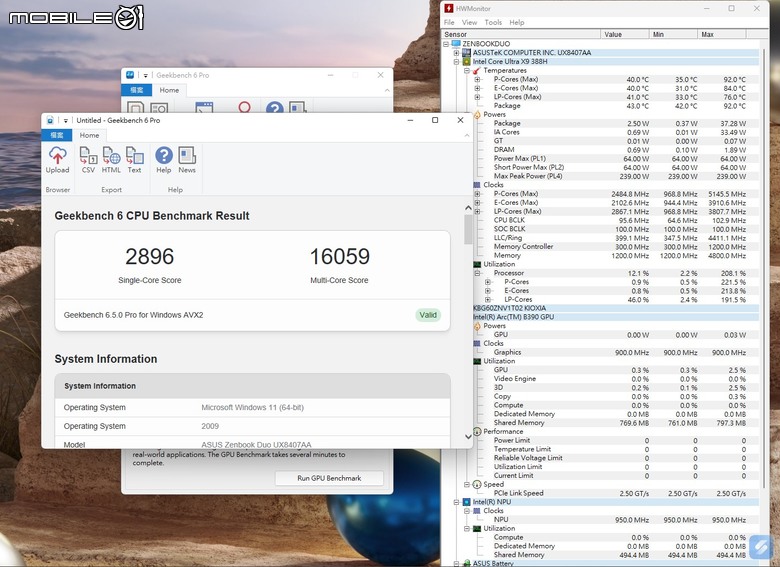The image size is (780, 567).
Task: Open the News icon in Geekbench ribbon
Action: click(x=187, y=156)
